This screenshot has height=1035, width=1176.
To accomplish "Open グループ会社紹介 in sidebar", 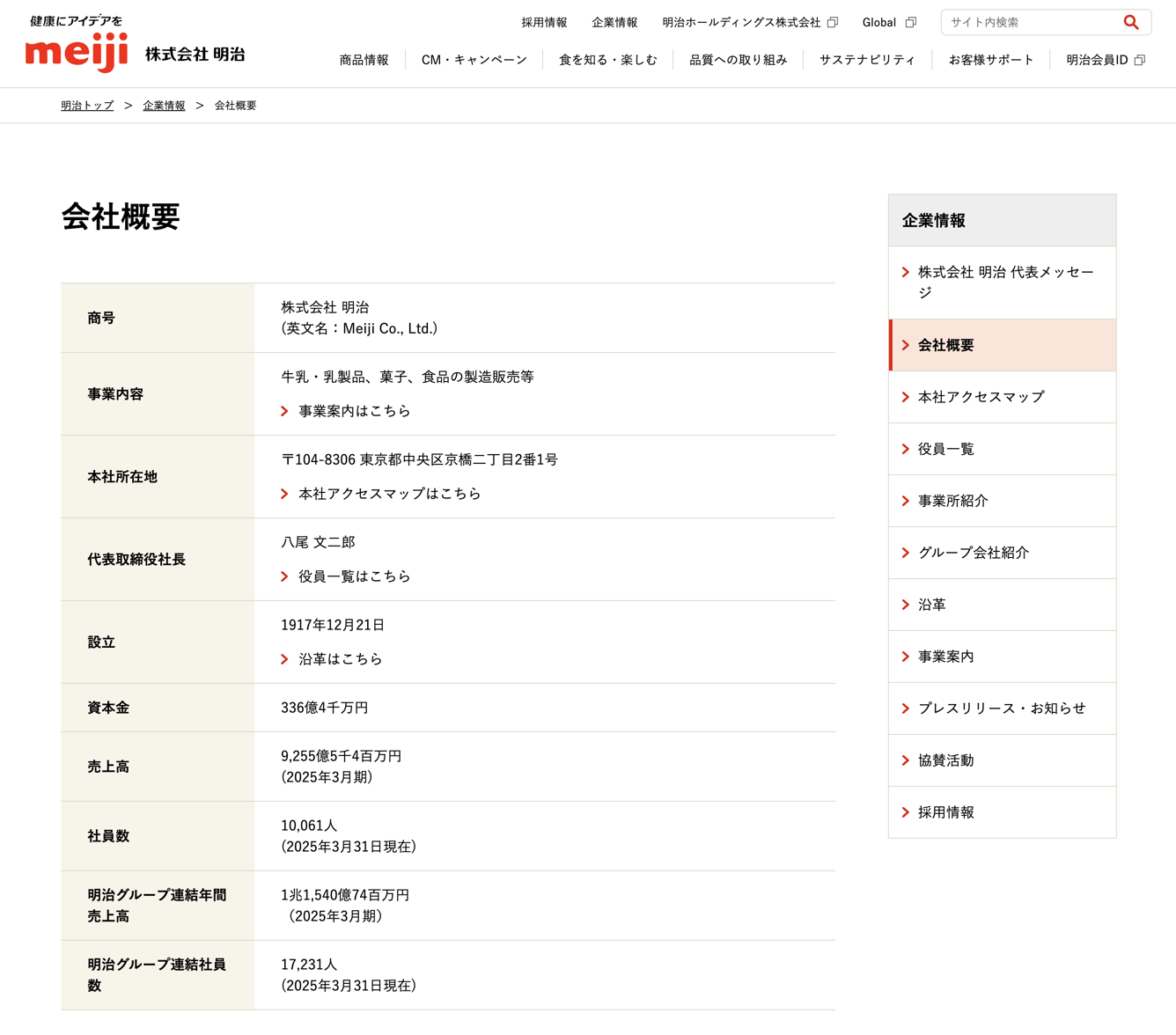I will coord(1003,554).
